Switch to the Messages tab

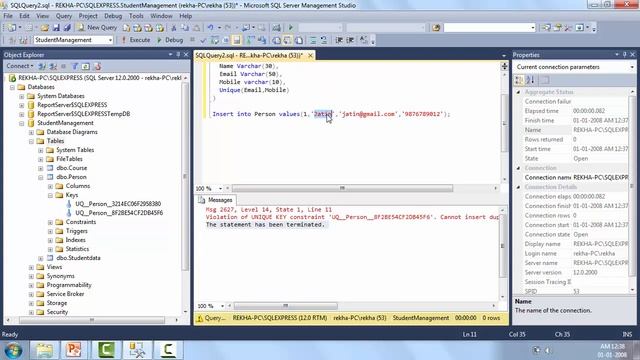click(216, 200)
